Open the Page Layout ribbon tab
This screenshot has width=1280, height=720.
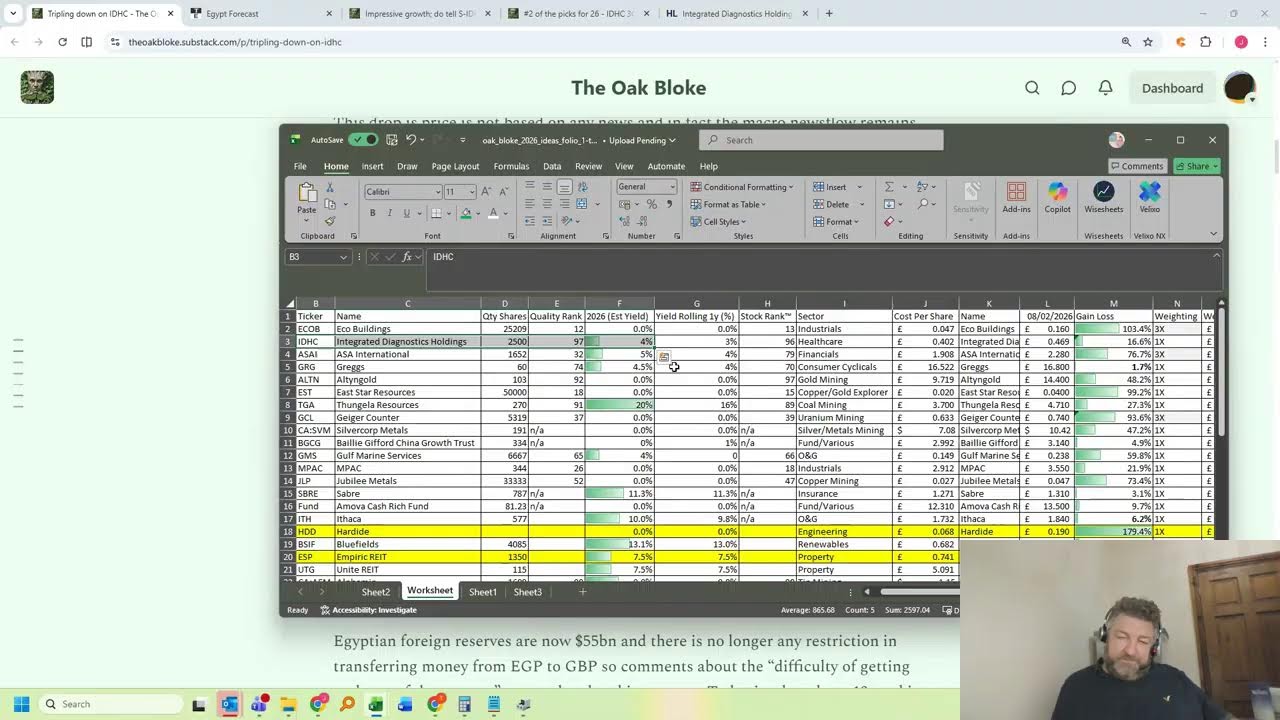(x=455, y=166)
